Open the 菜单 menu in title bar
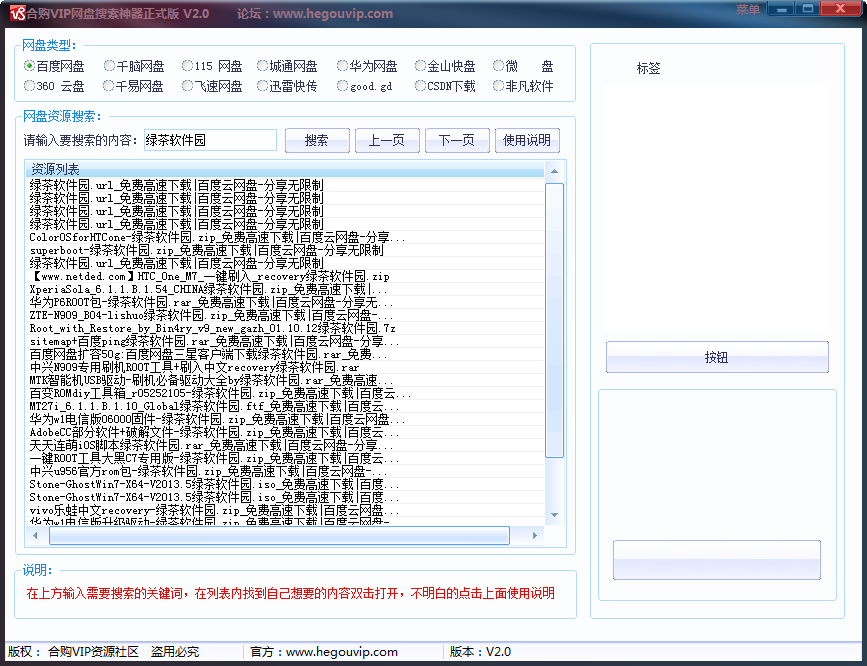 pyautogui.click(x=748, y=9)
